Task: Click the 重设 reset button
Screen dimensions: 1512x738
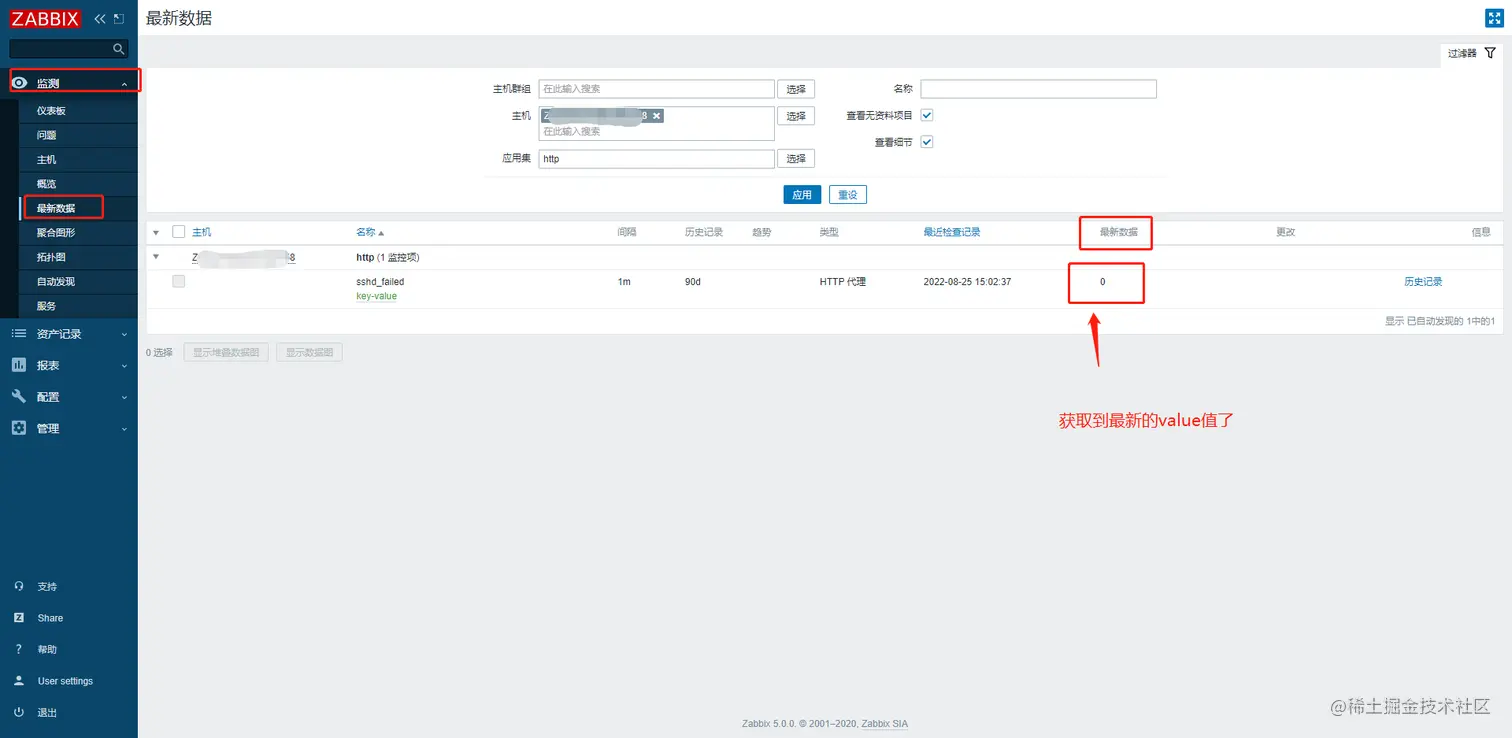Action: (848, 195)
